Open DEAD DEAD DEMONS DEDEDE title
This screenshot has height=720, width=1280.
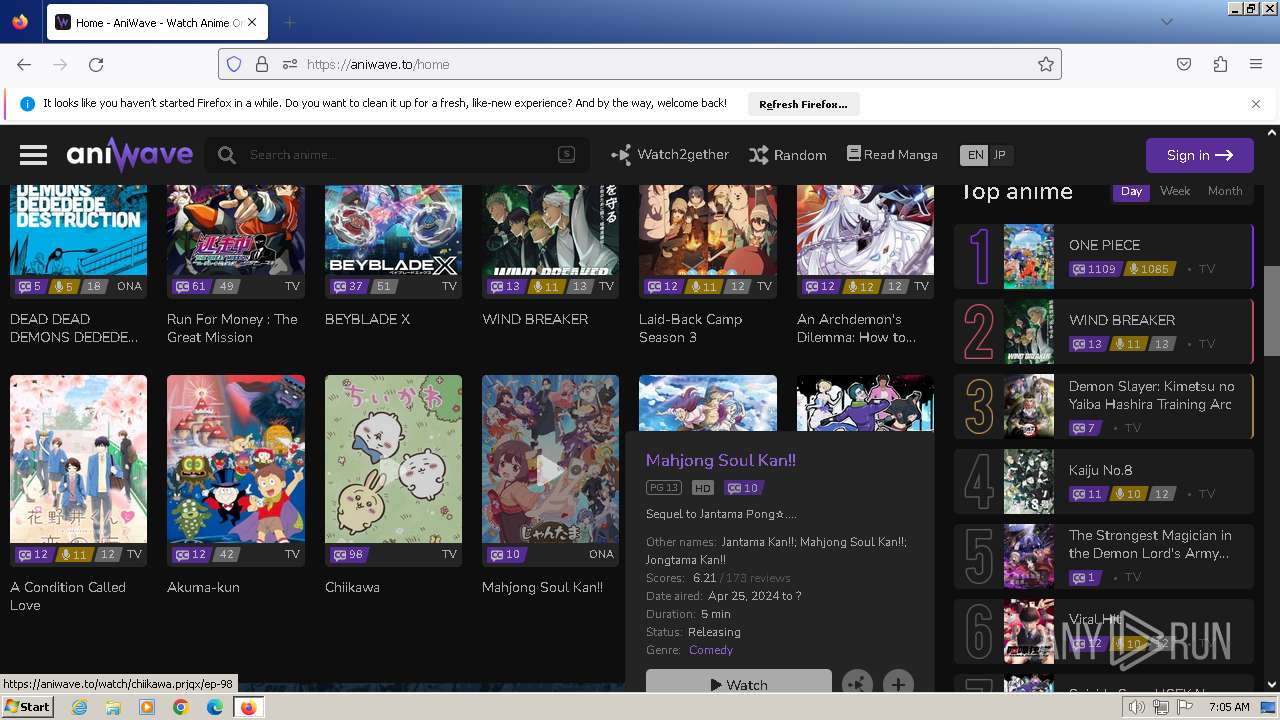click(x=74, y=328)
